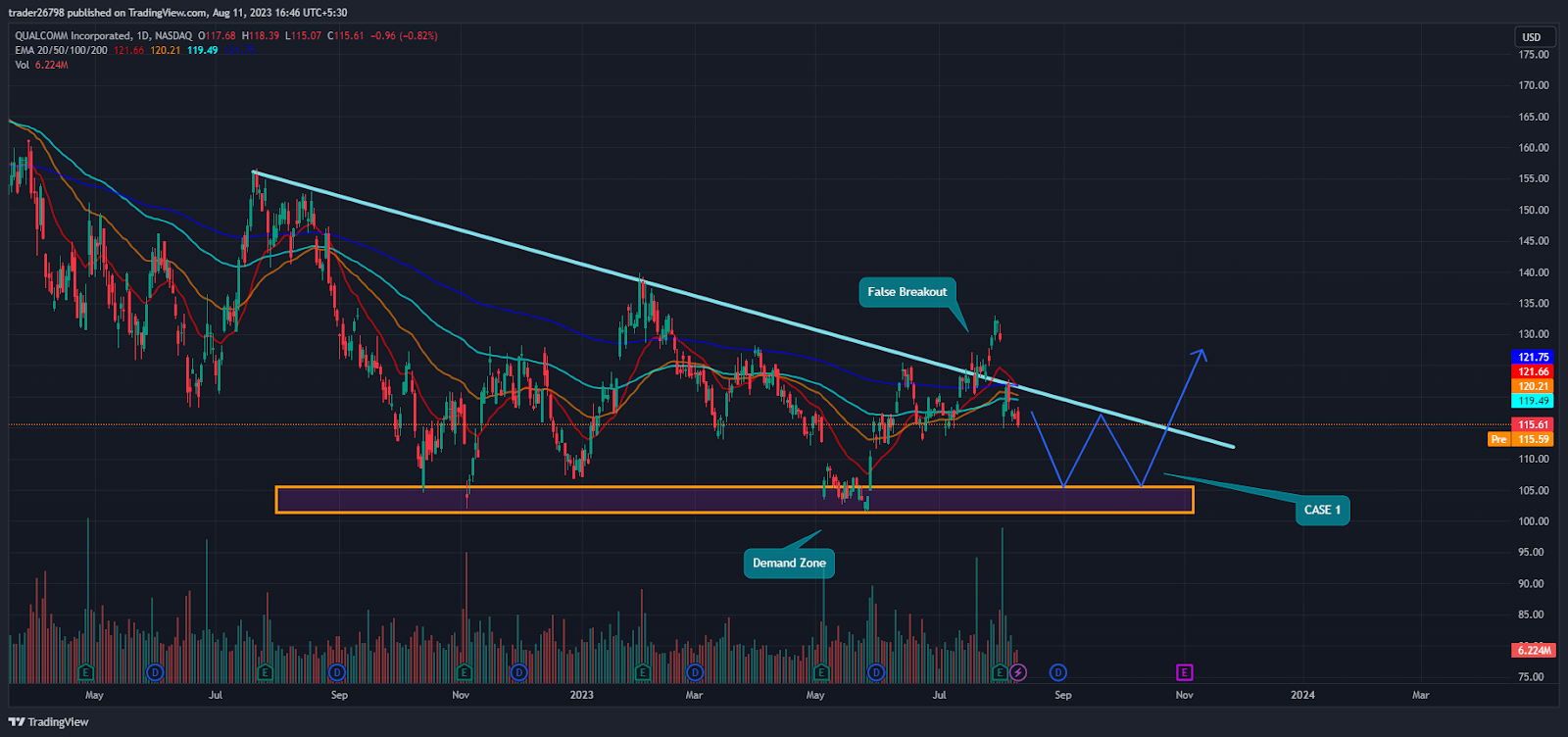Select the CASE 1 callout label
The height and width of the screenshot is (737, 1568).
1322,510
